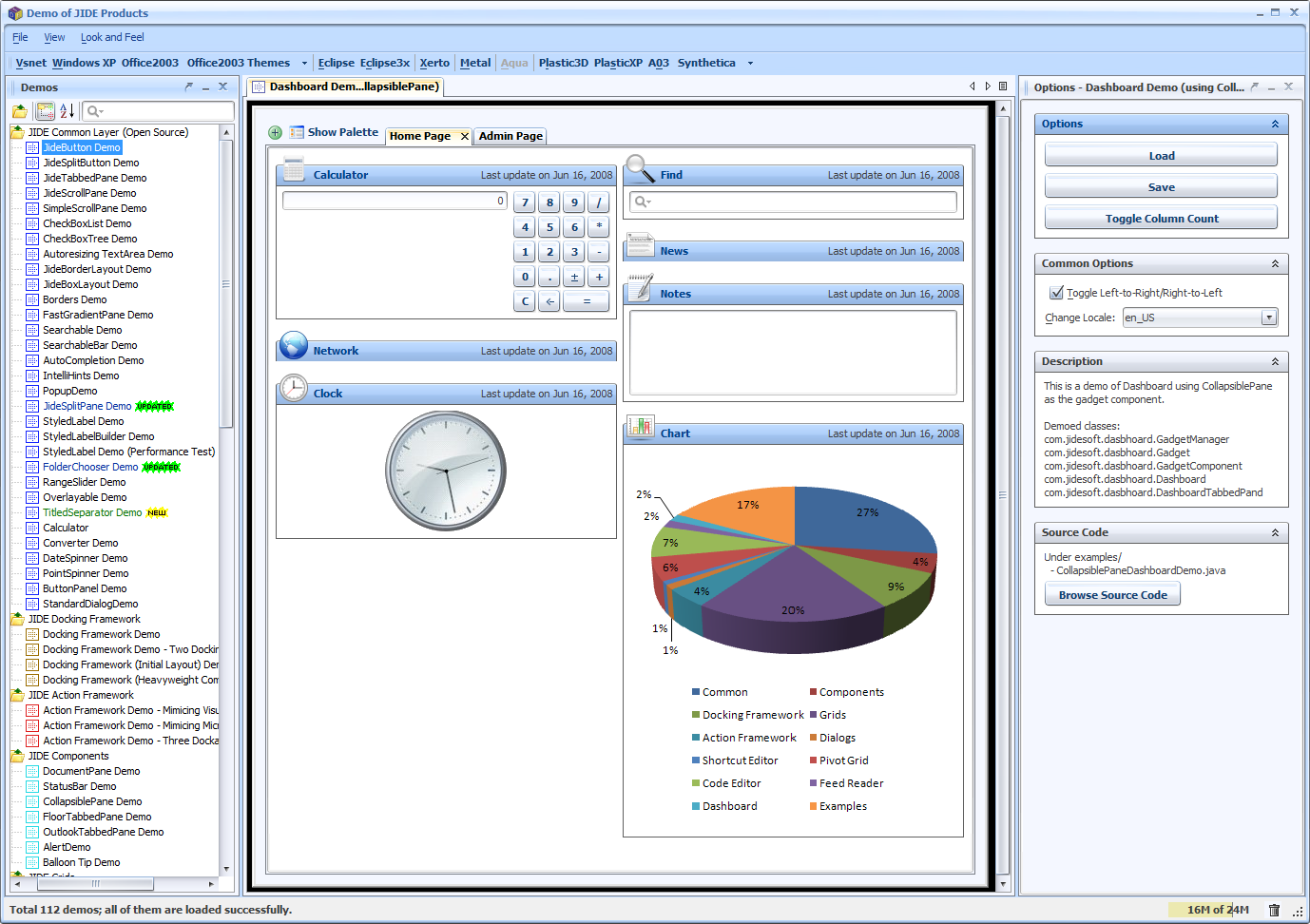Collapse the Options section
Screen dimensions: 1310x924
point(1275,125)
